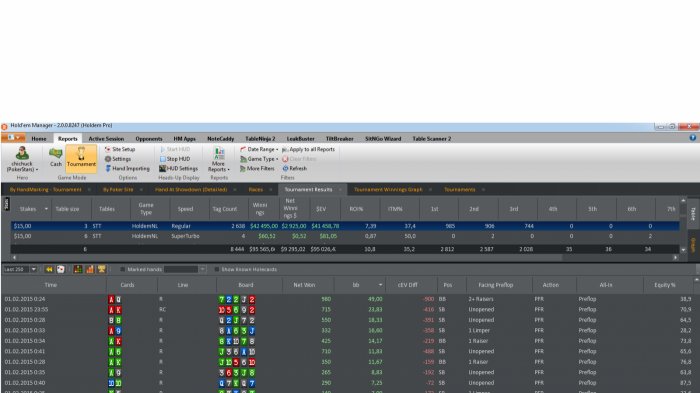Image resolution: width=700 pixels, height=393 pixels.
Task: Expand the chichuck (PokerStars) hero dropdown
Action: pyautogui.click(x=22, y=167)
